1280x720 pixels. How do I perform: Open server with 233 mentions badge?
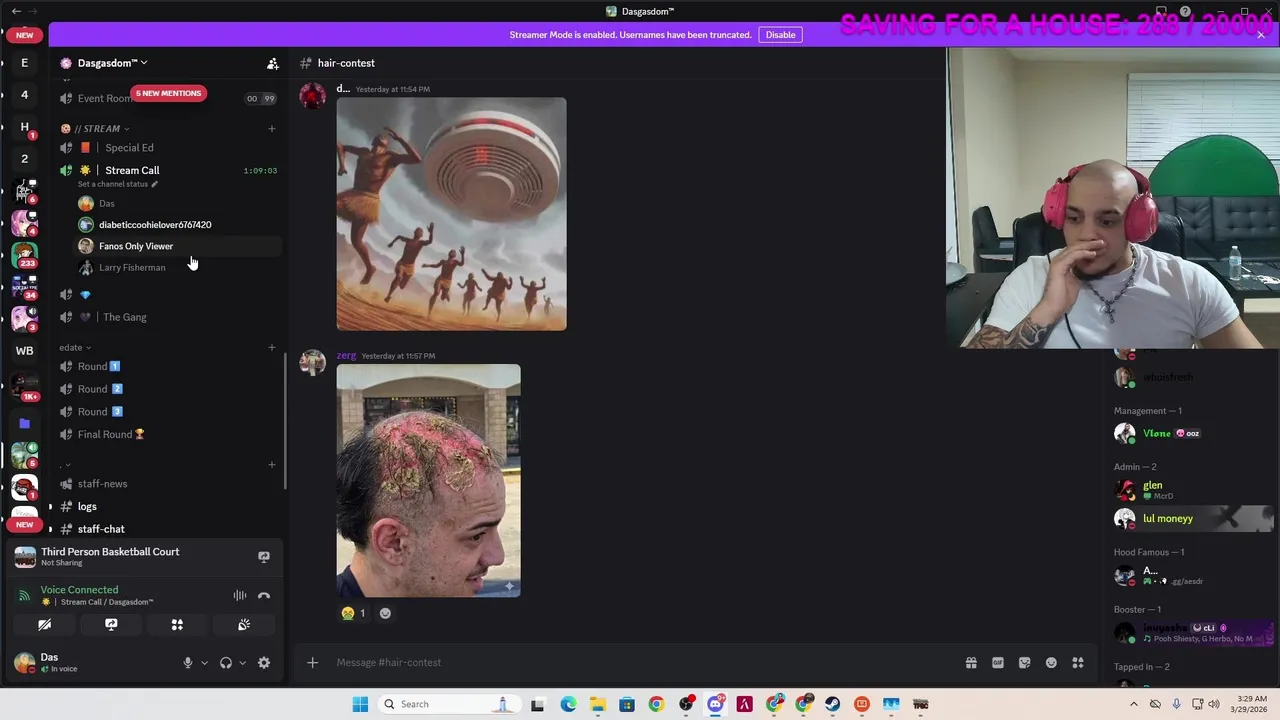(x=24, y=255)
